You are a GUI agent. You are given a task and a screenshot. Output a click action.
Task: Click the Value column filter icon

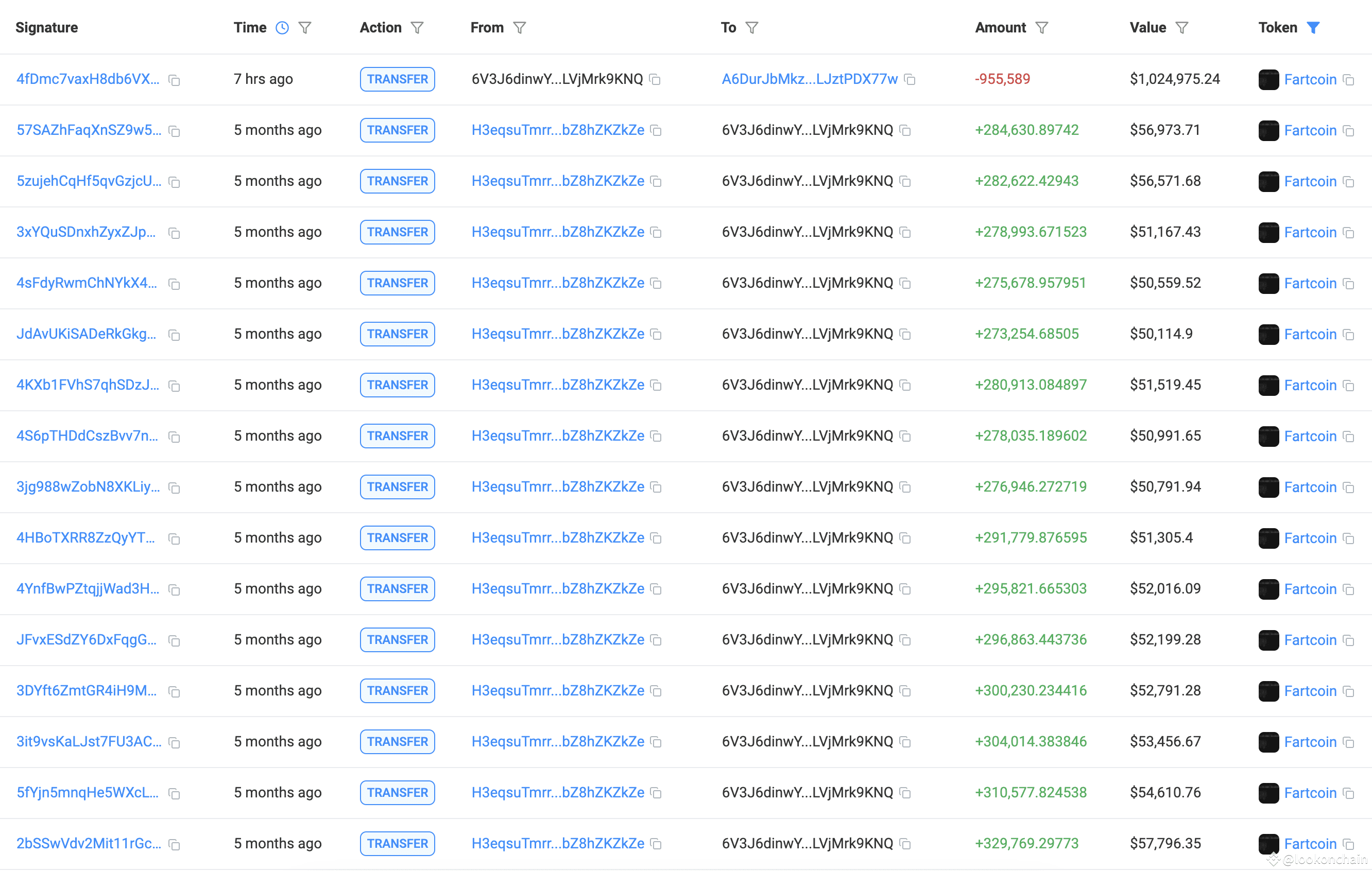click(x=1181, y=28)
